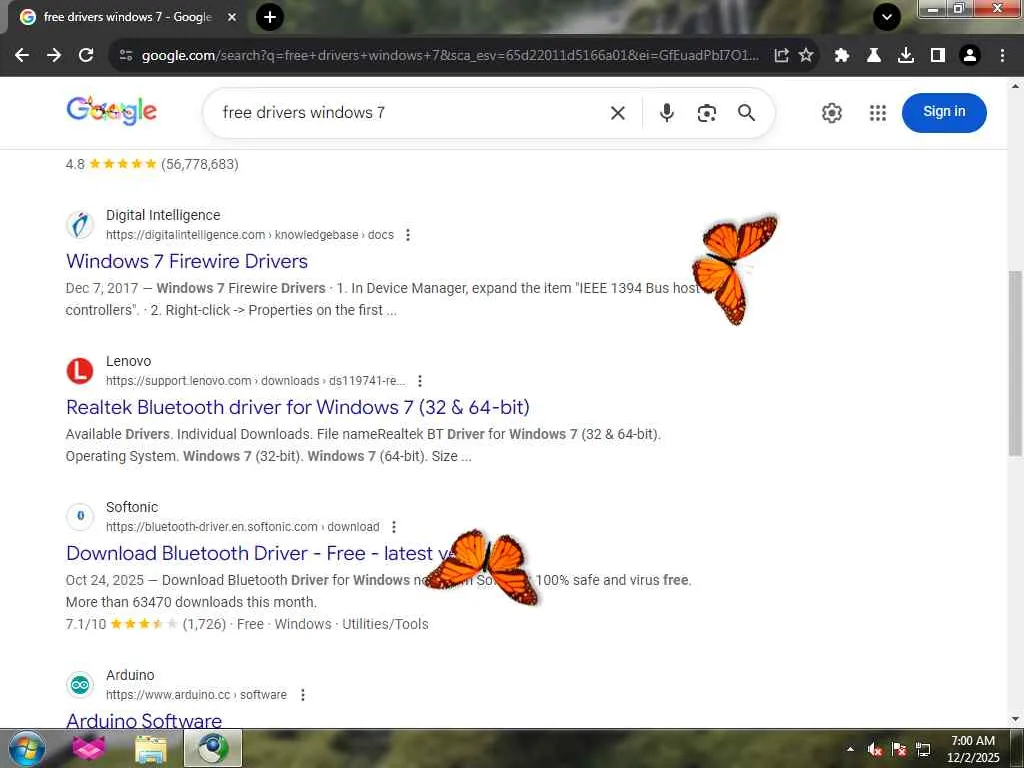1024x768 pixels.
Task: Click the 'Softonic' site name
Action: click(x=132, y=507)
